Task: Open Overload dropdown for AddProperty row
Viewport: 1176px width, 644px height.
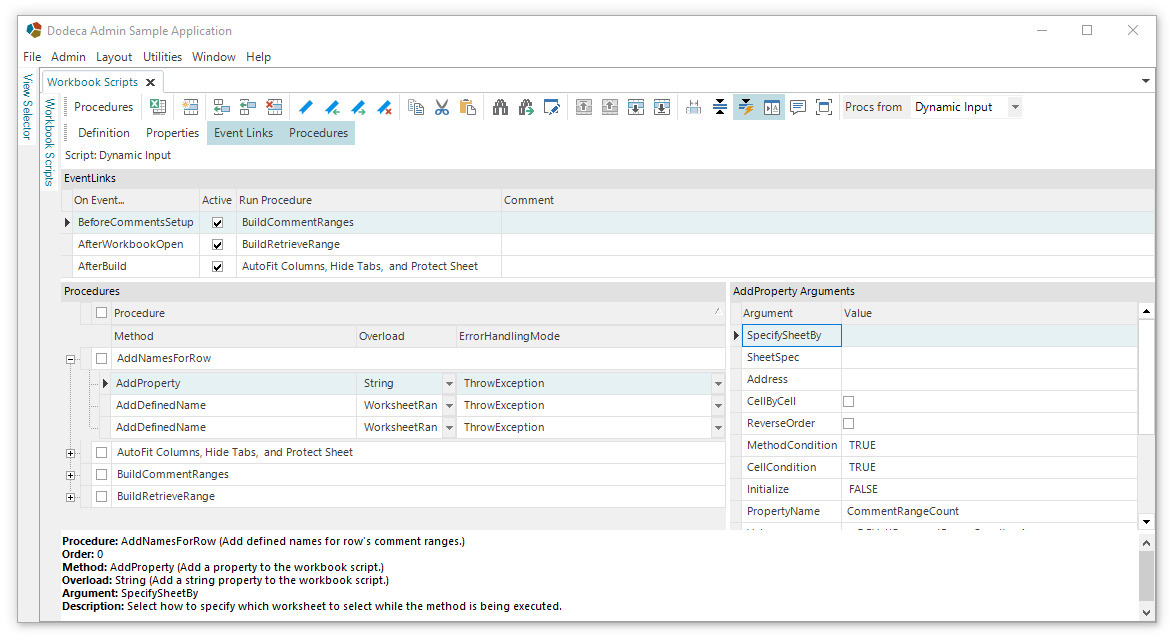Action: 448,384
